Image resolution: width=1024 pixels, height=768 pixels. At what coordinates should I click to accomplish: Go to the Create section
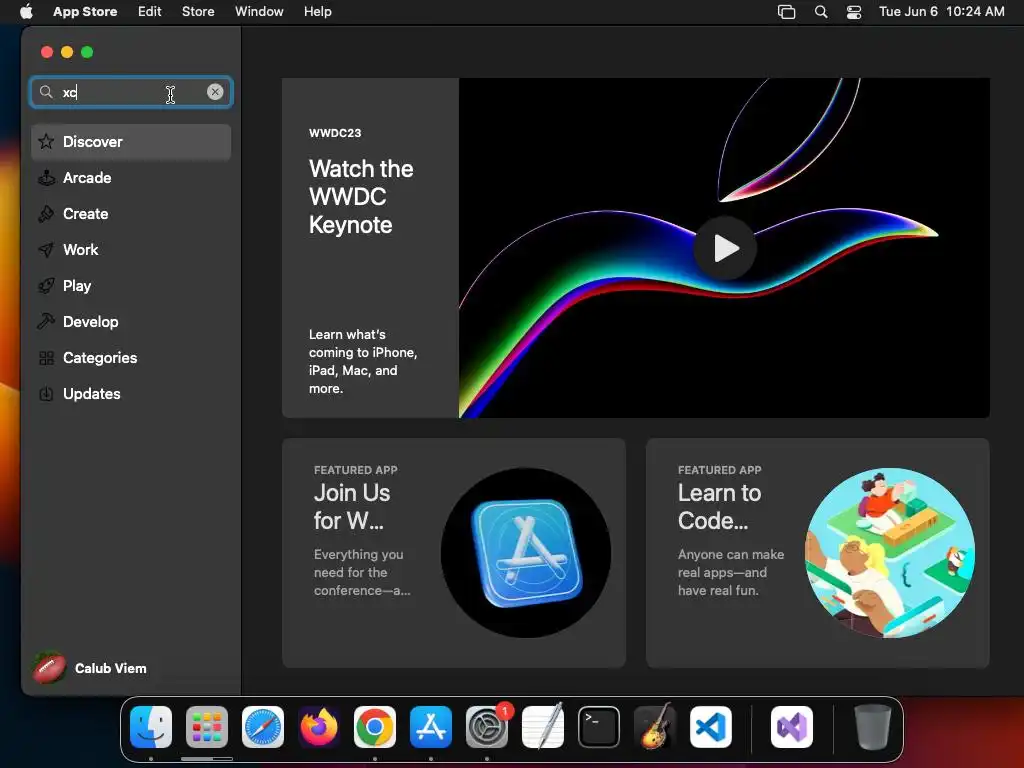click(x=131, y=214)
